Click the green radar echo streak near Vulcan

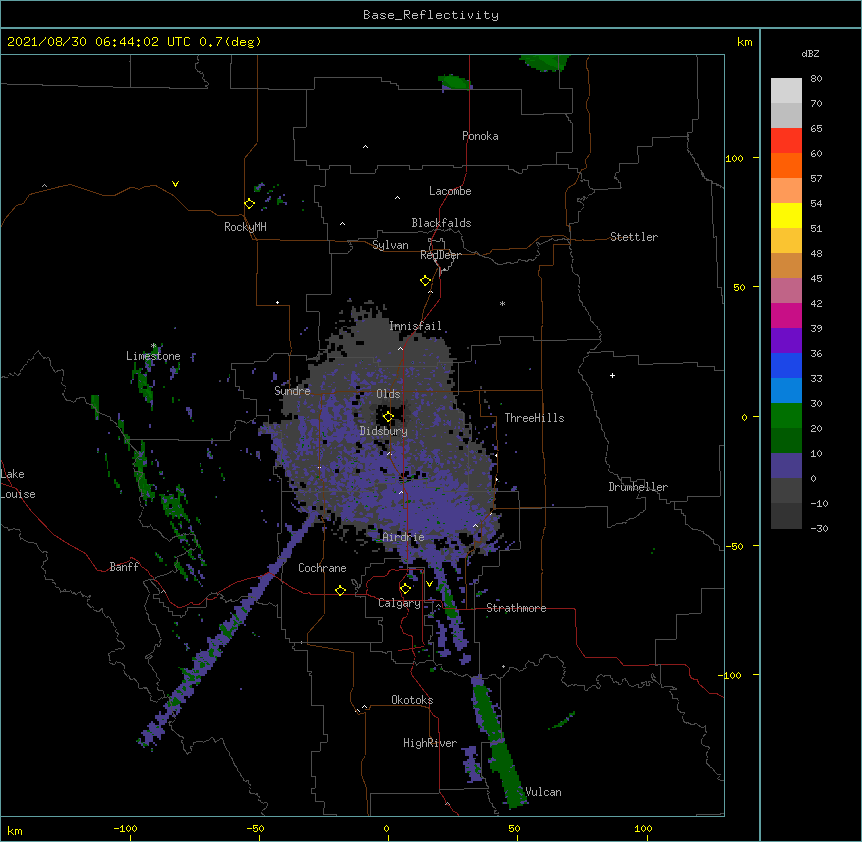point(498,742)
